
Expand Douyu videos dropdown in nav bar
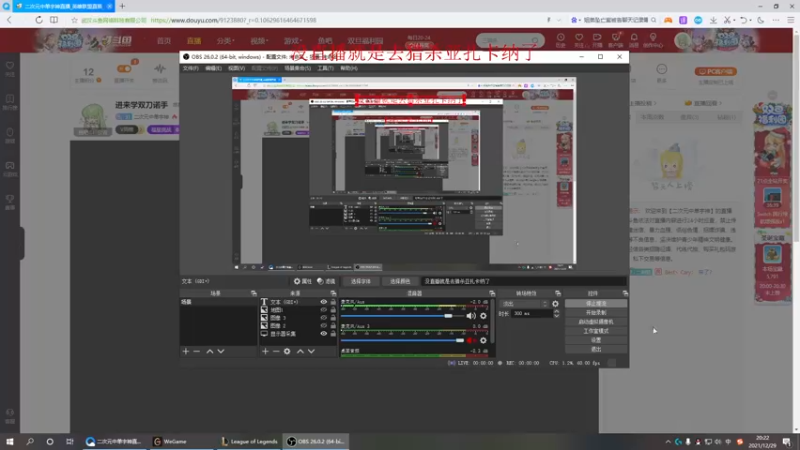pyautogui.click(x=259, y=41)
